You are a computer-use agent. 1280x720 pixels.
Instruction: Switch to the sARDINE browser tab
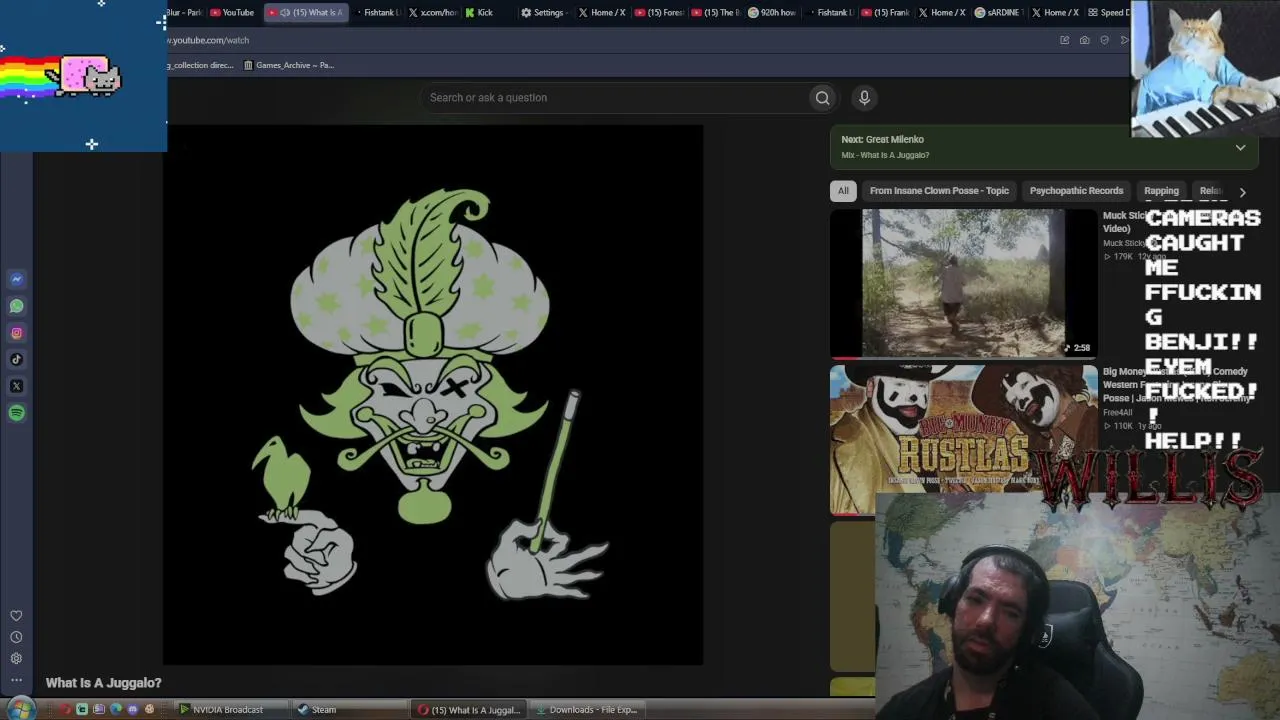(999, 13)
